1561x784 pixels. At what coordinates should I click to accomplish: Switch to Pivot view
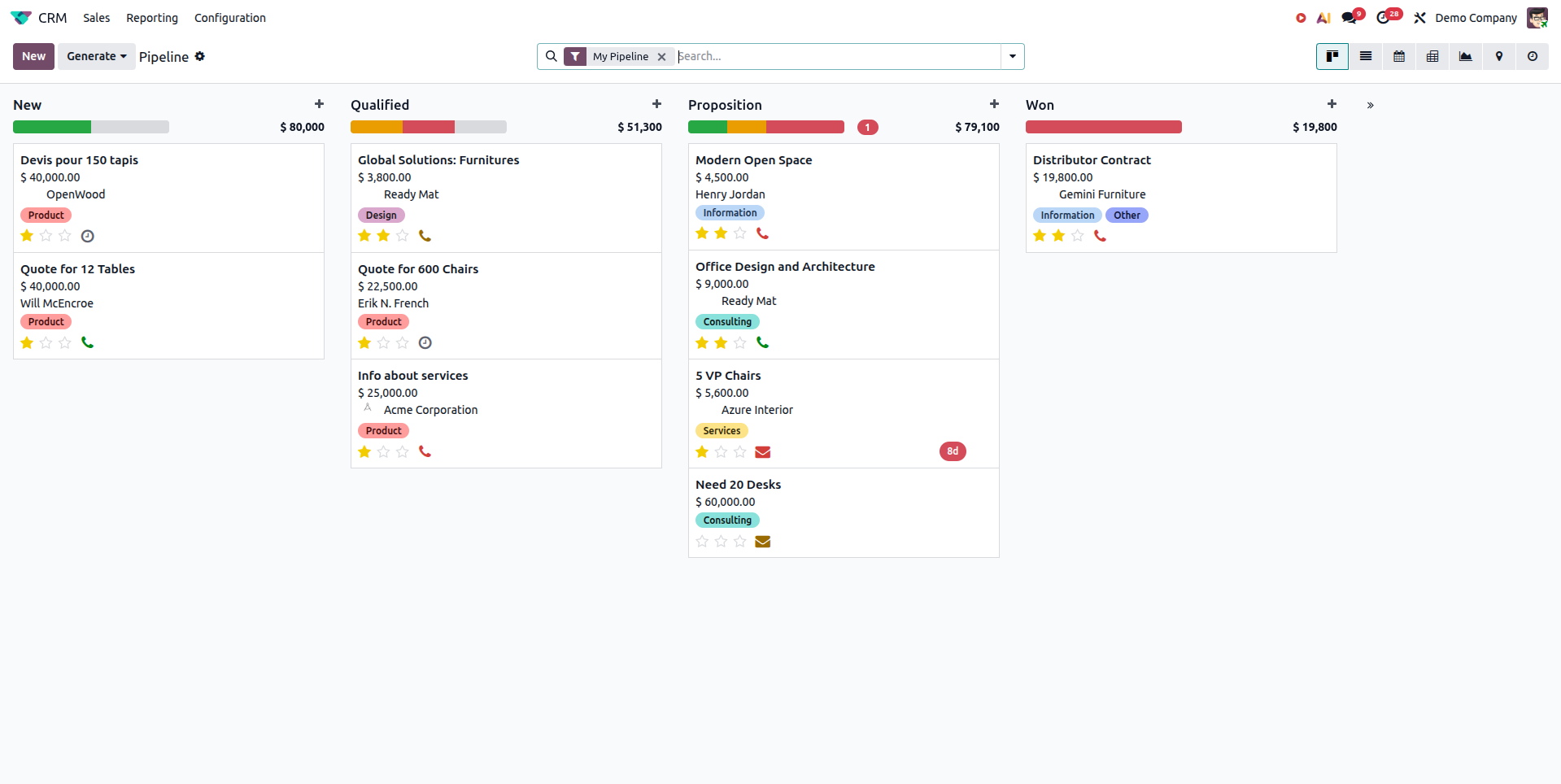(1432, 56)
